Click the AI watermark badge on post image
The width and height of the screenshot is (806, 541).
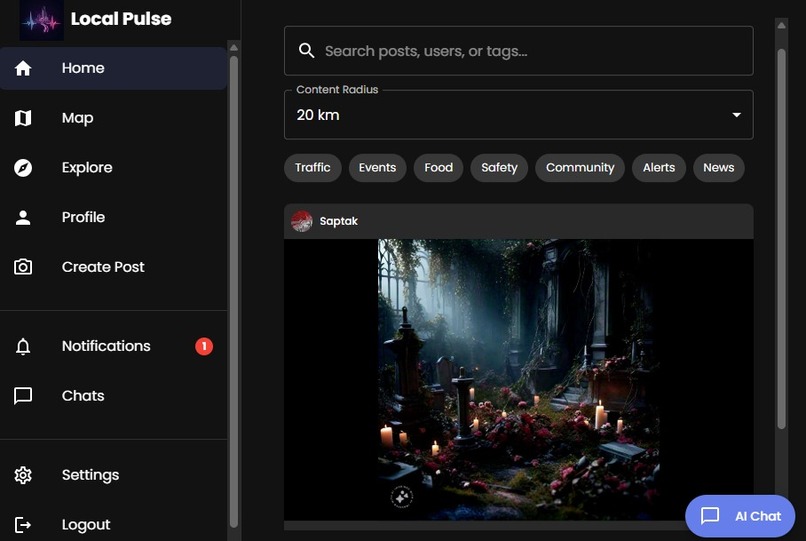click(x=402, y=497)
